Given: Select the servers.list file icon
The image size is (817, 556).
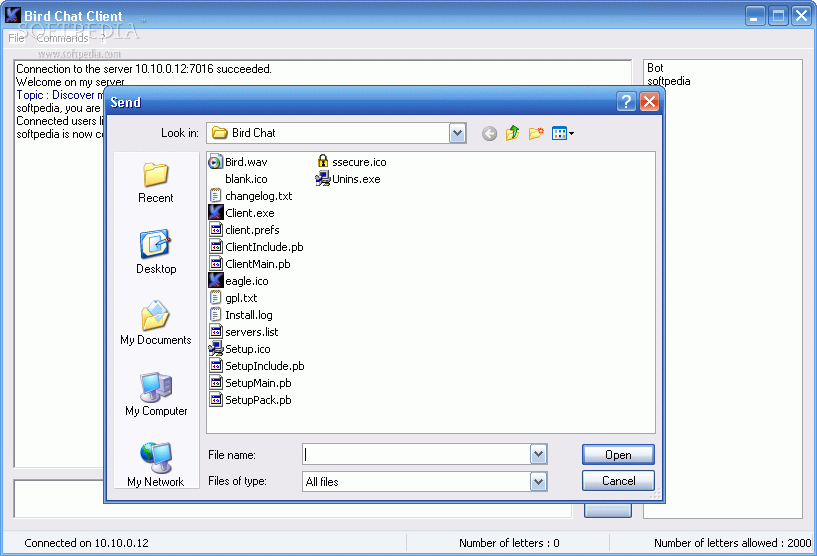Looking at the screenshot, I should pyautogui.click(x=215, y=331).
